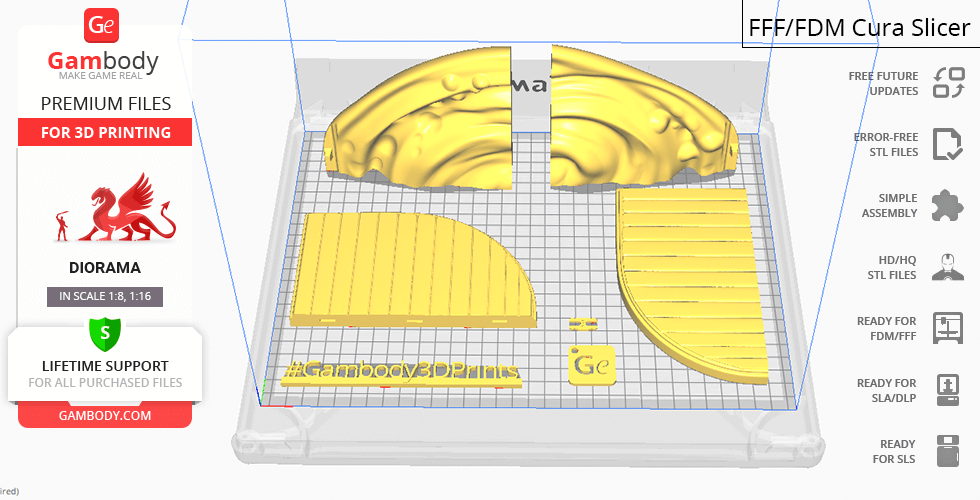This screenshot has height=500, width=980.
Task: Click the For 3D Printing red banner
Action: 104,132
